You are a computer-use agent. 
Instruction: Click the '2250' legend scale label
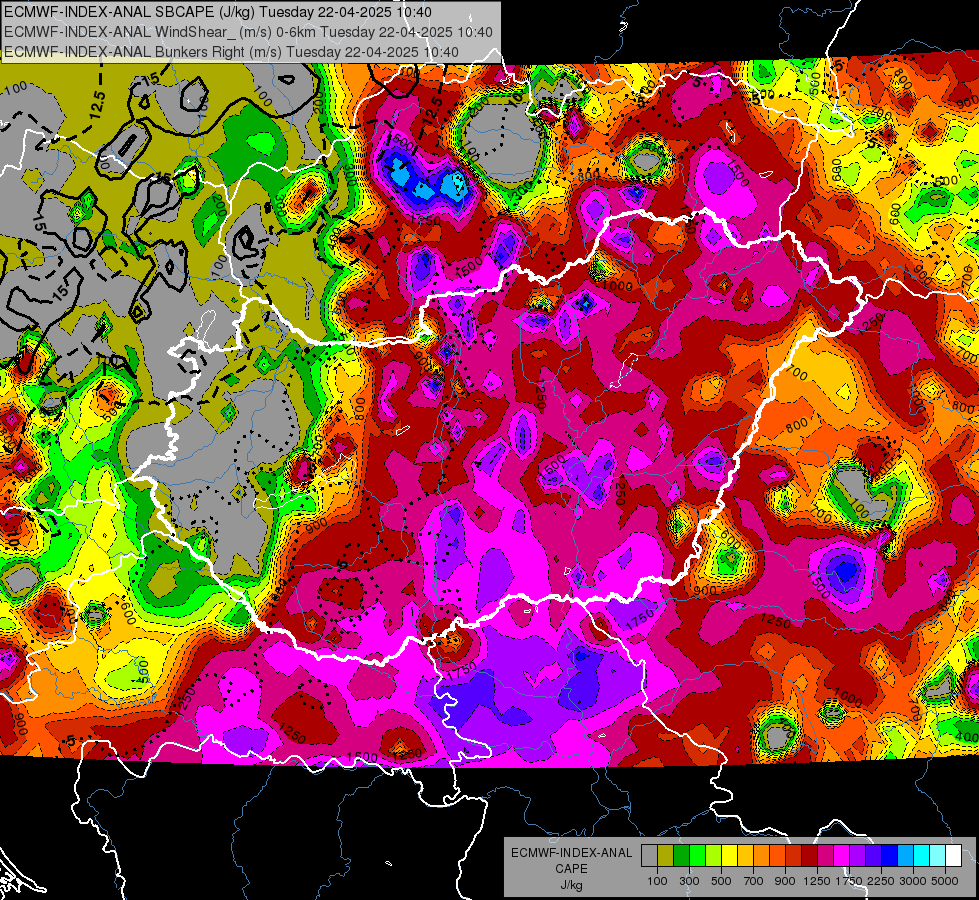click(881, 881)
